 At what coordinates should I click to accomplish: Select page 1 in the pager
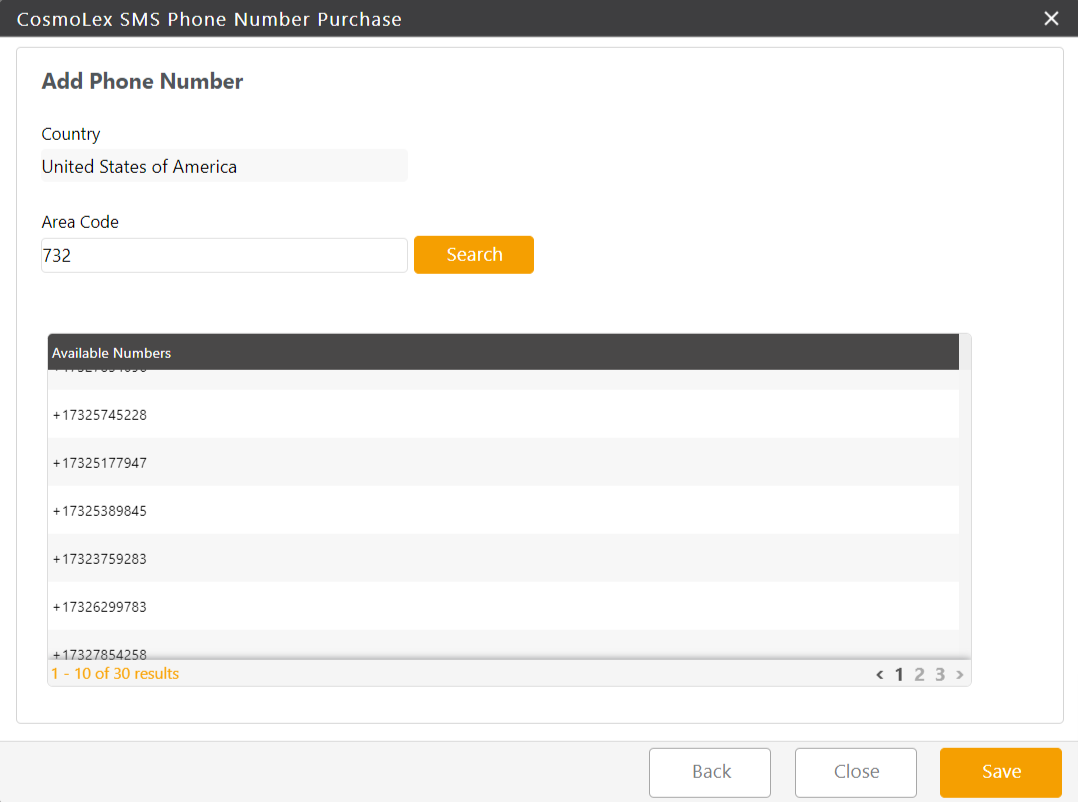tap(899, 675)
